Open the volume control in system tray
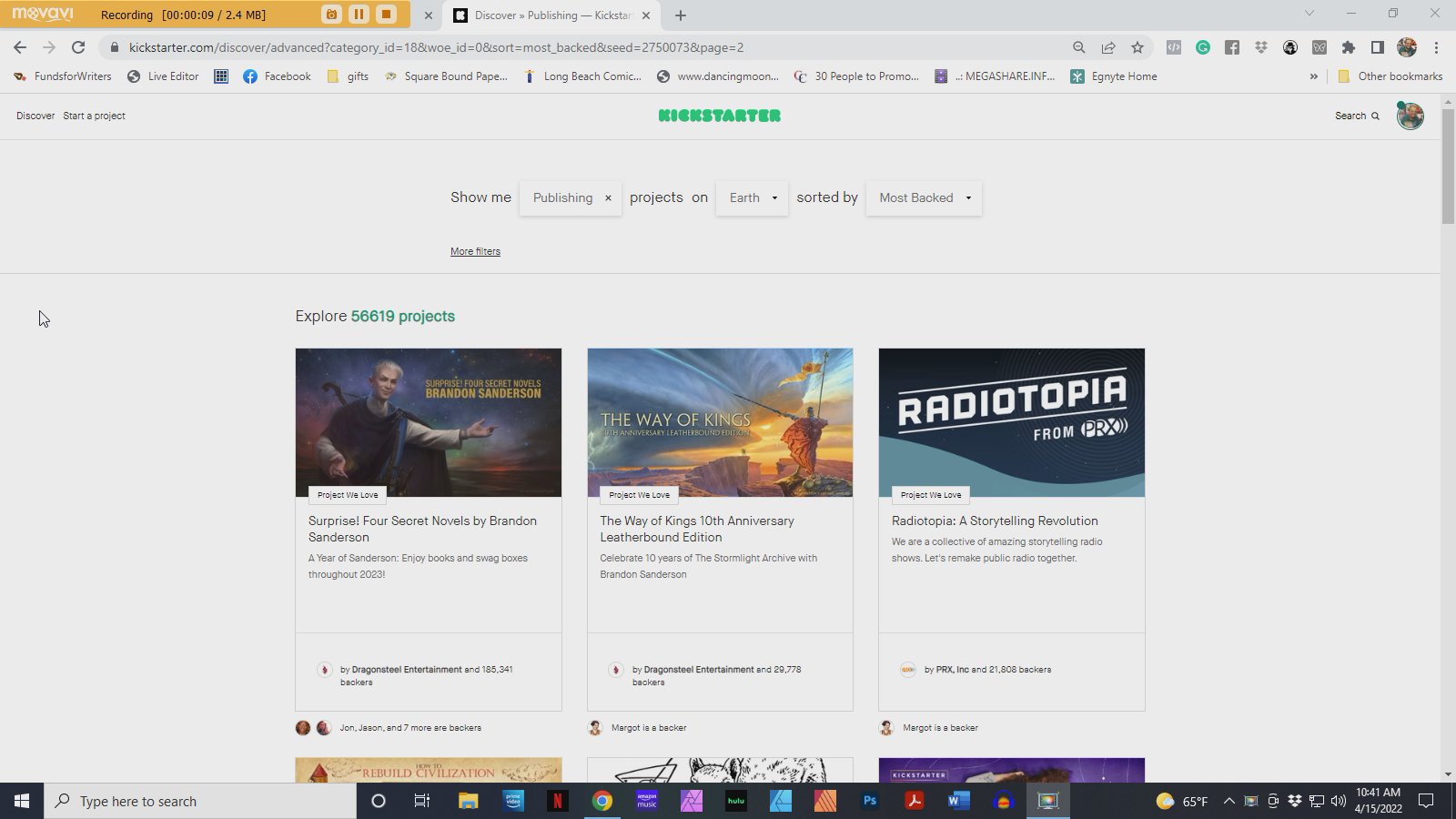 point(1339,801)
